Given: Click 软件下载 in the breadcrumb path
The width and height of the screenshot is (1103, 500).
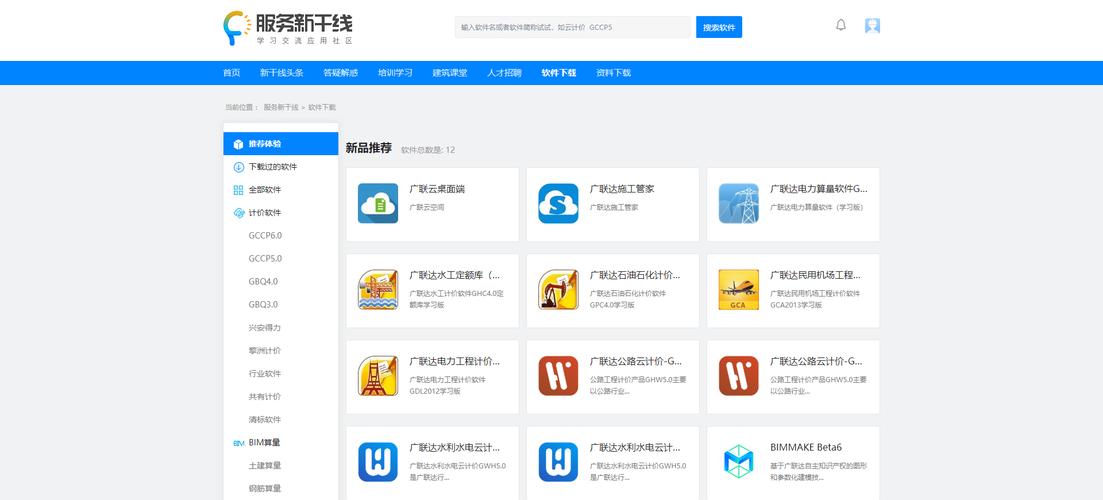Looking at the screenshot, I should [322, 108].
